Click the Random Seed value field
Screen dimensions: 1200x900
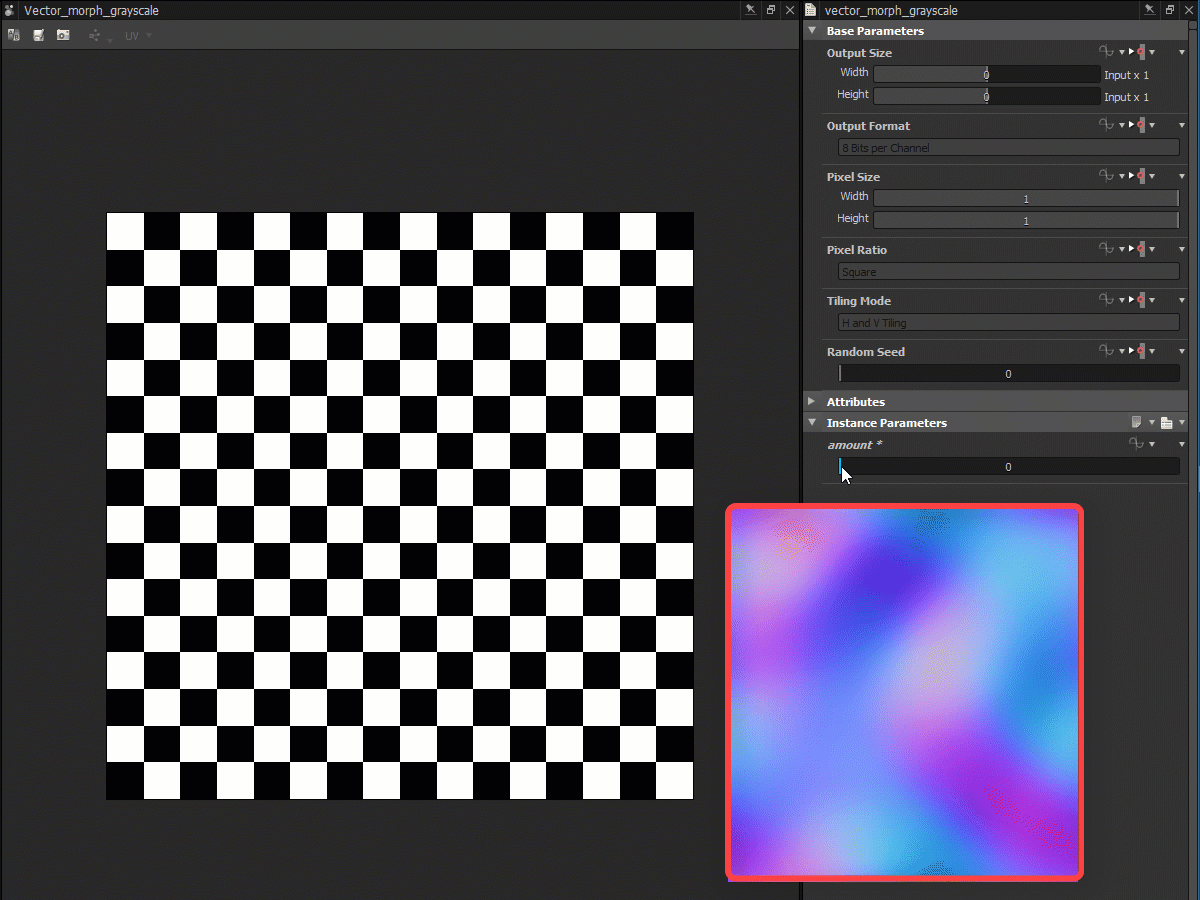pos(1008,374)
